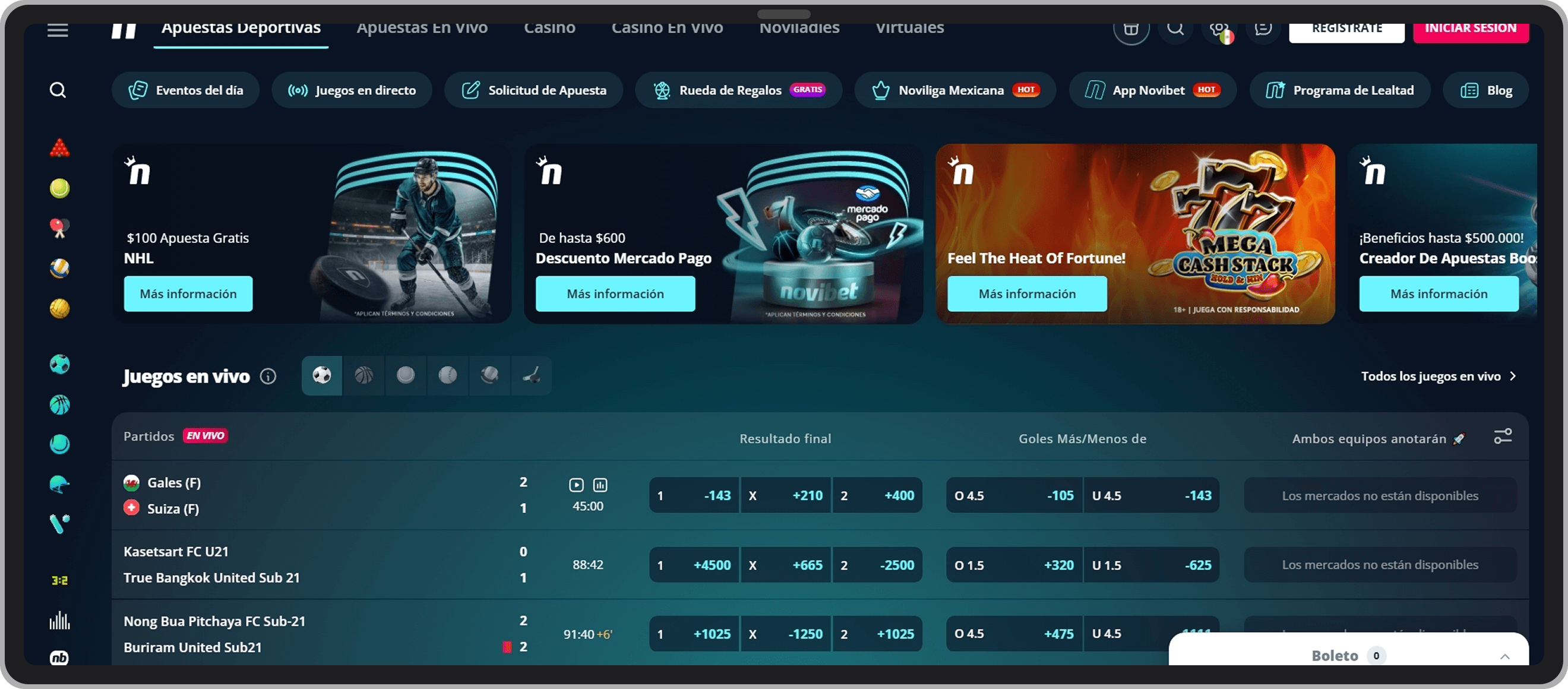Click the sidebar search magnifier icon
This screenshot has width=1568, height=689.
click(x=58, y=90)
